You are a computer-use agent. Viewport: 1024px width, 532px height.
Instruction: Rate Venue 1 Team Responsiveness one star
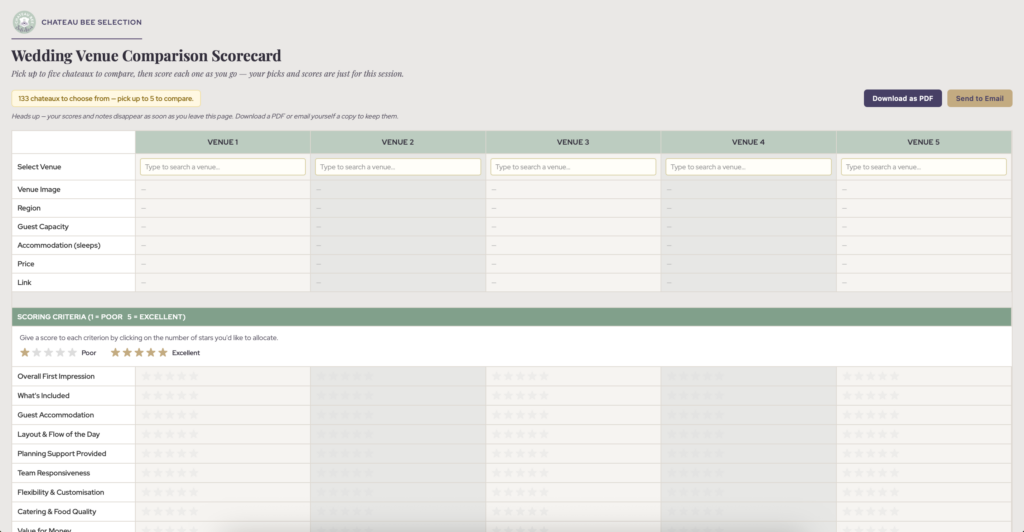pyautogui.click(x=146, y=473)
